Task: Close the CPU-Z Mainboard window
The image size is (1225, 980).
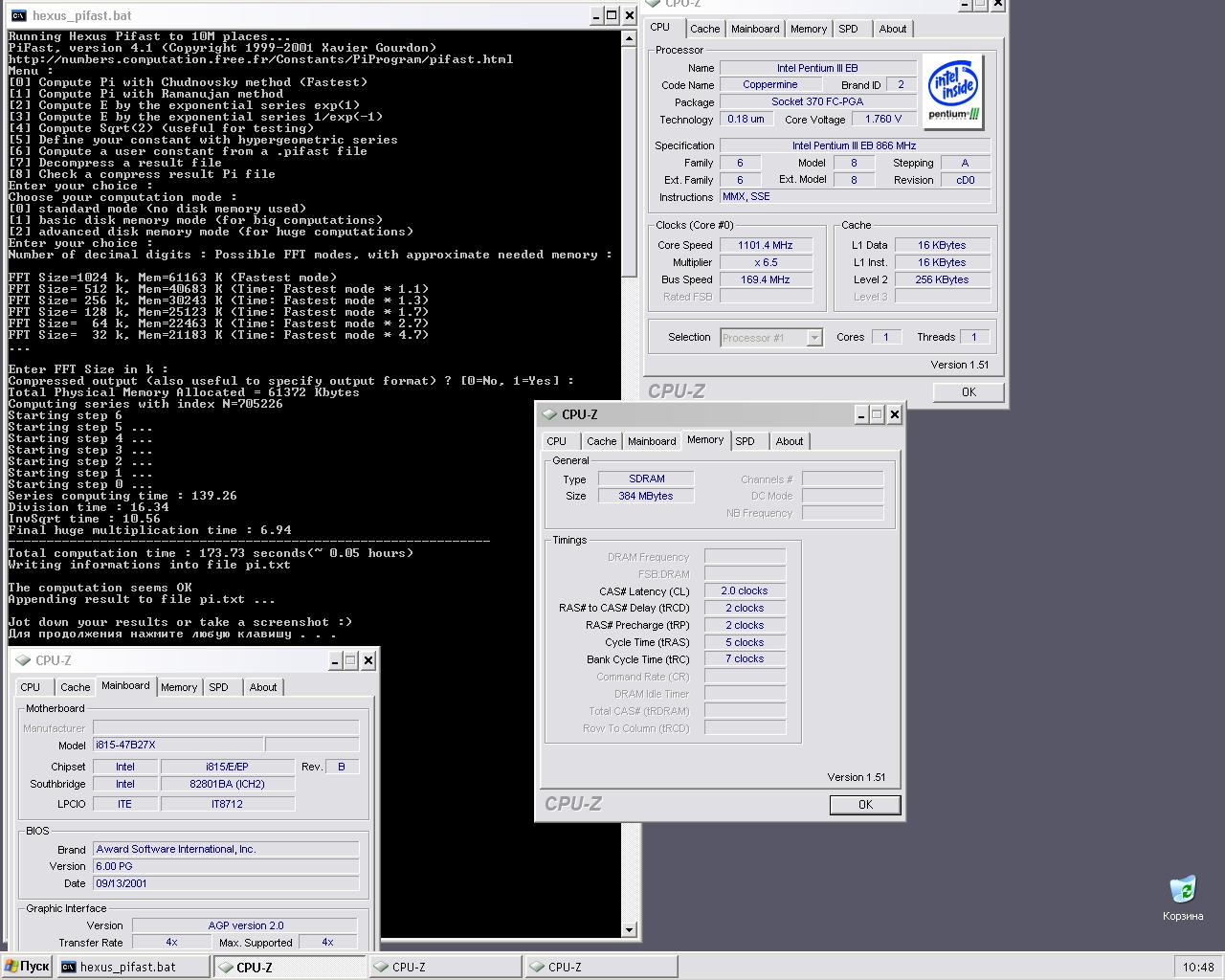Action: [x=368, y=660]
